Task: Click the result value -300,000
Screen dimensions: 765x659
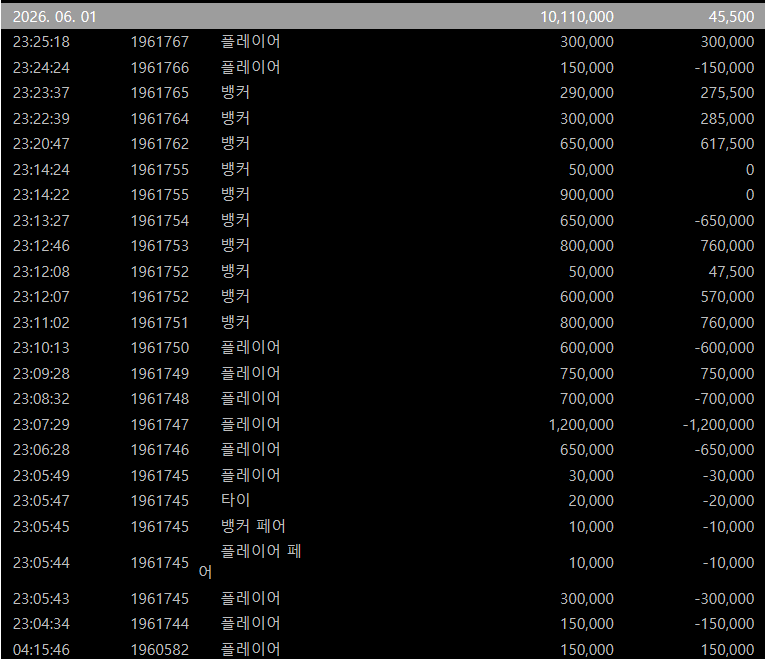Action: coord(725,599)
